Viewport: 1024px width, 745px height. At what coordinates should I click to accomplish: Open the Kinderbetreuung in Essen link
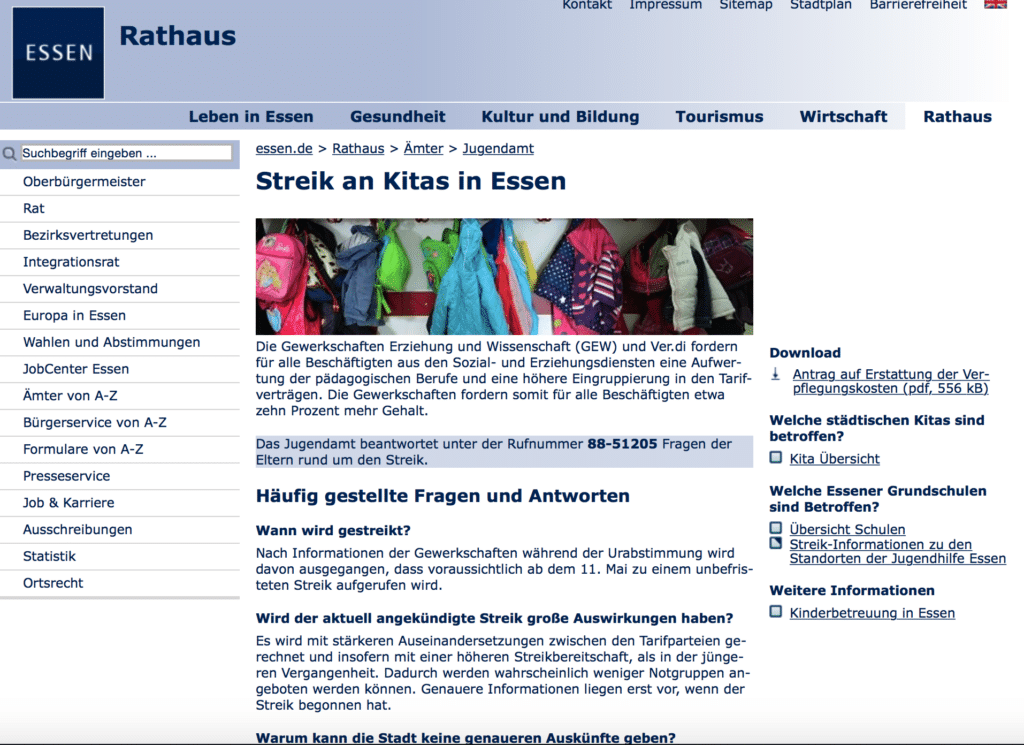pyautogui.click(x=872, y=613)
